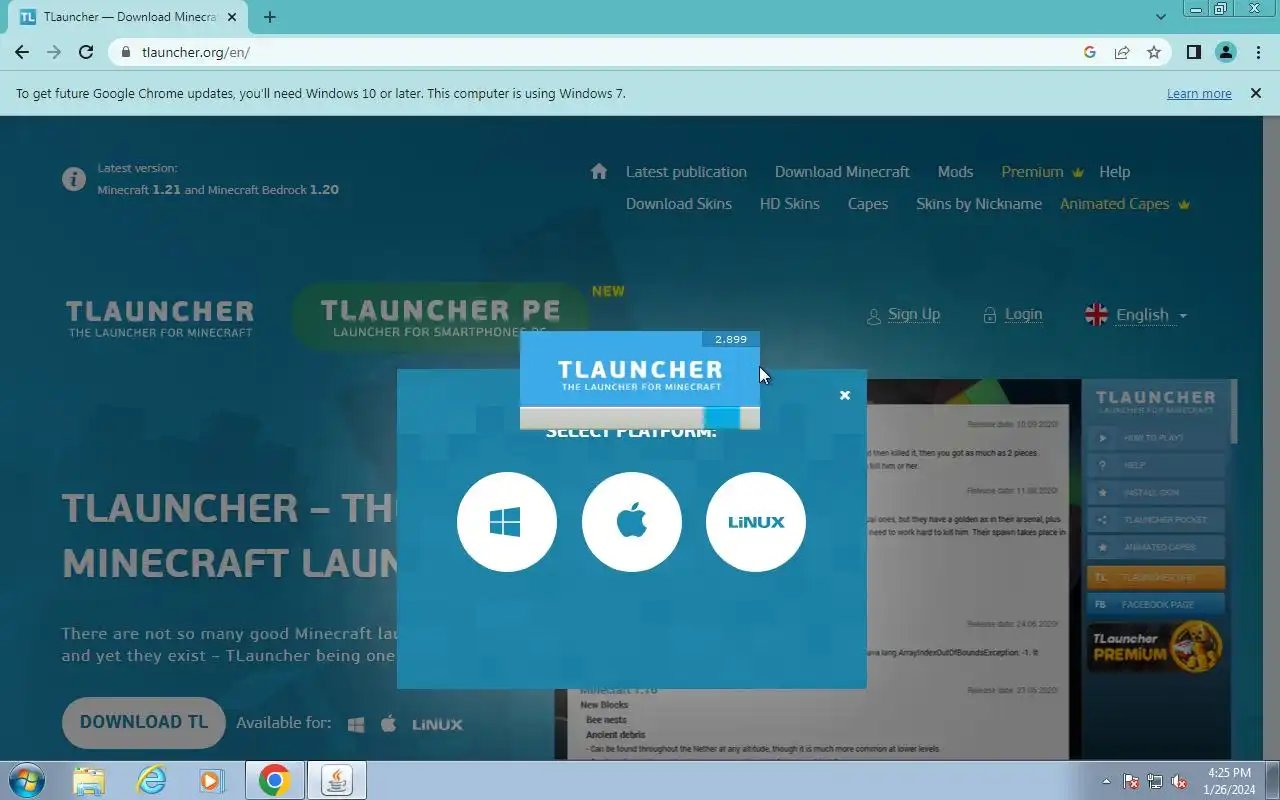Toggle Chrome side panel

pos(1193,52)
